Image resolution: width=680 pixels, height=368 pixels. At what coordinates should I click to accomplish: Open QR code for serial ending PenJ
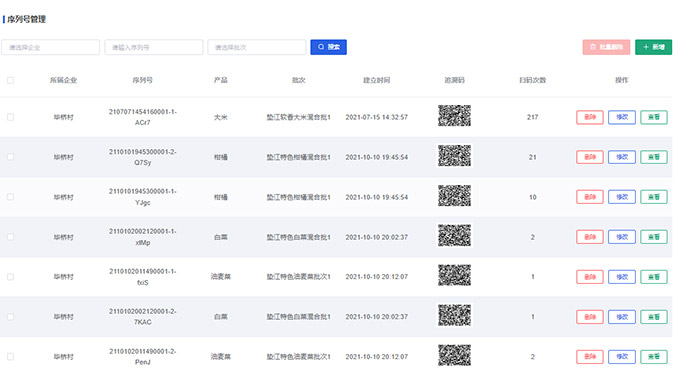pos(454,355)
